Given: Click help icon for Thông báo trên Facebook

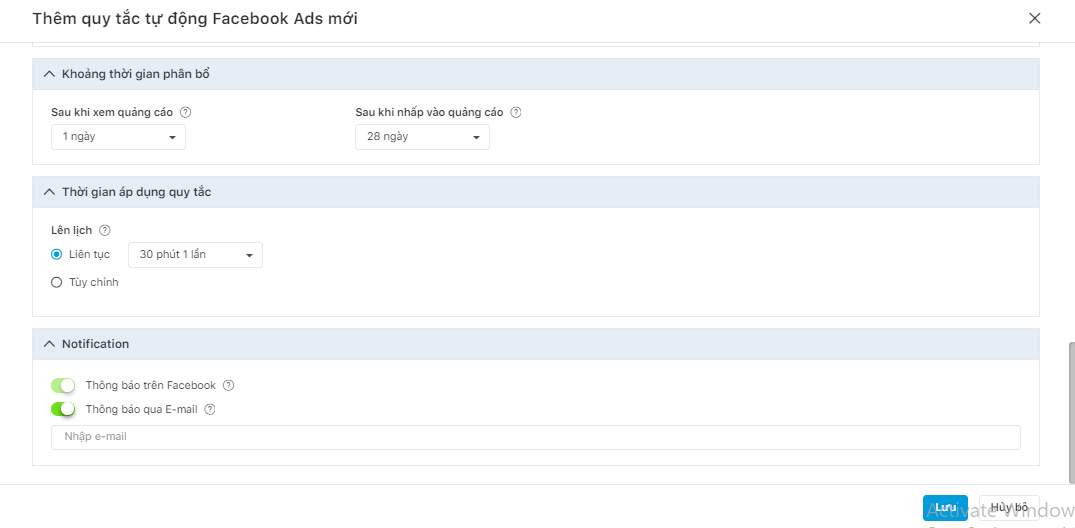Looking at the screenshot, I should (229, 385).
